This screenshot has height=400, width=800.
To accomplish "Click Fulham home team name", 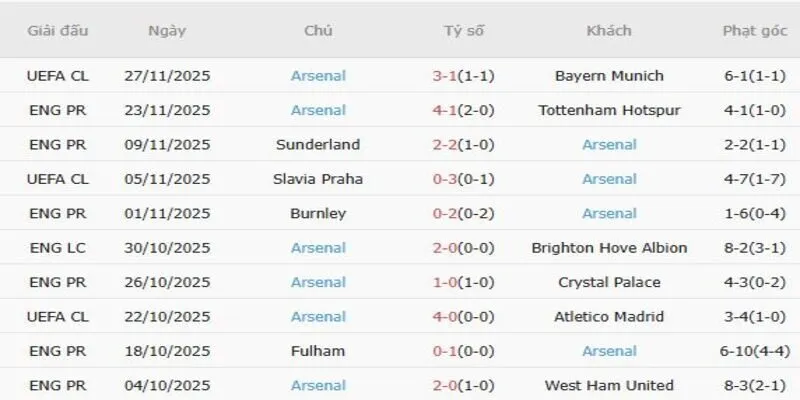I will [x=318, y=351].
